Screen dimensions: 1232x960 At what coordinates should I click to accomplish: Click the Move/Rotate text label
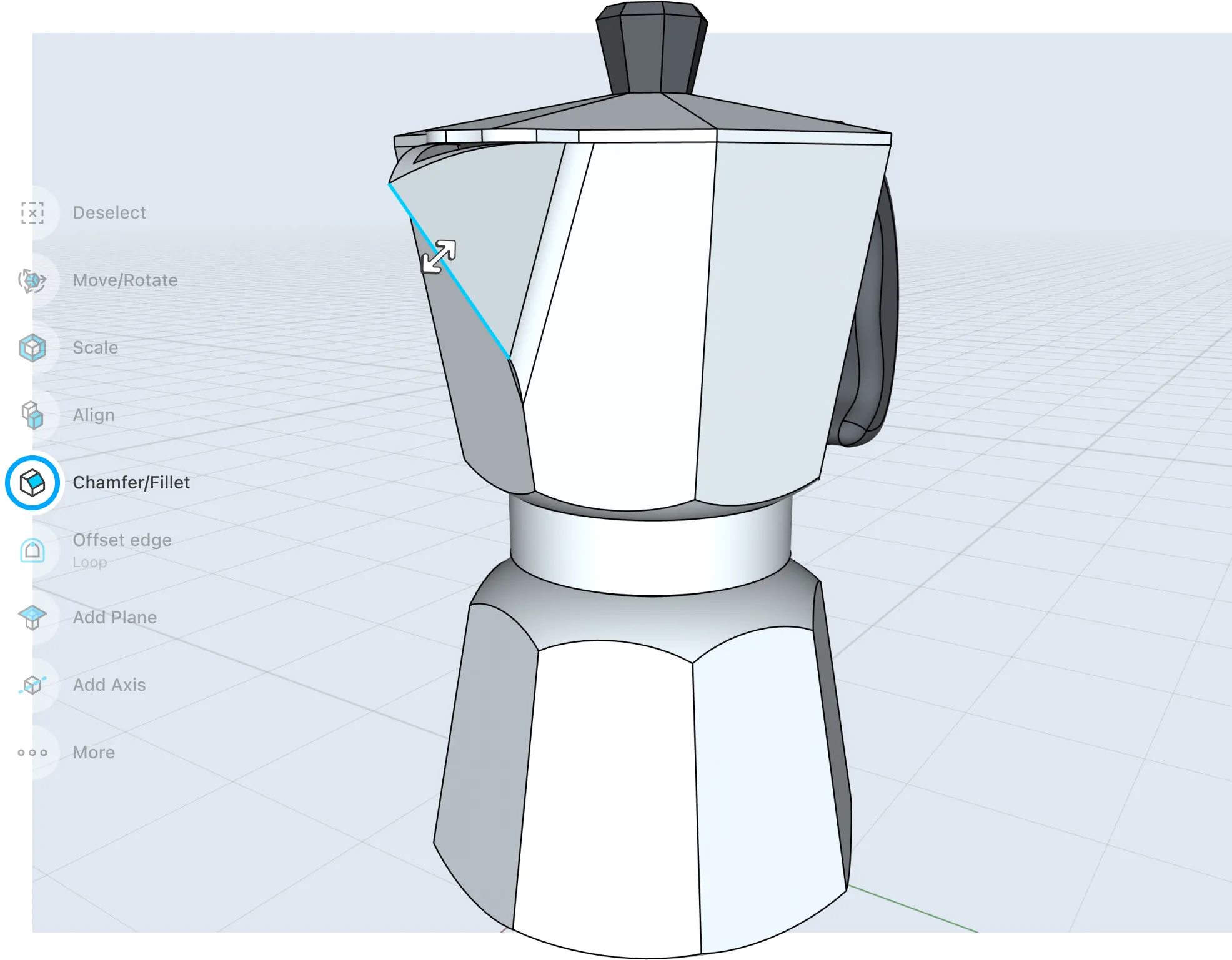pyautogui.click(x=125, y=280)
